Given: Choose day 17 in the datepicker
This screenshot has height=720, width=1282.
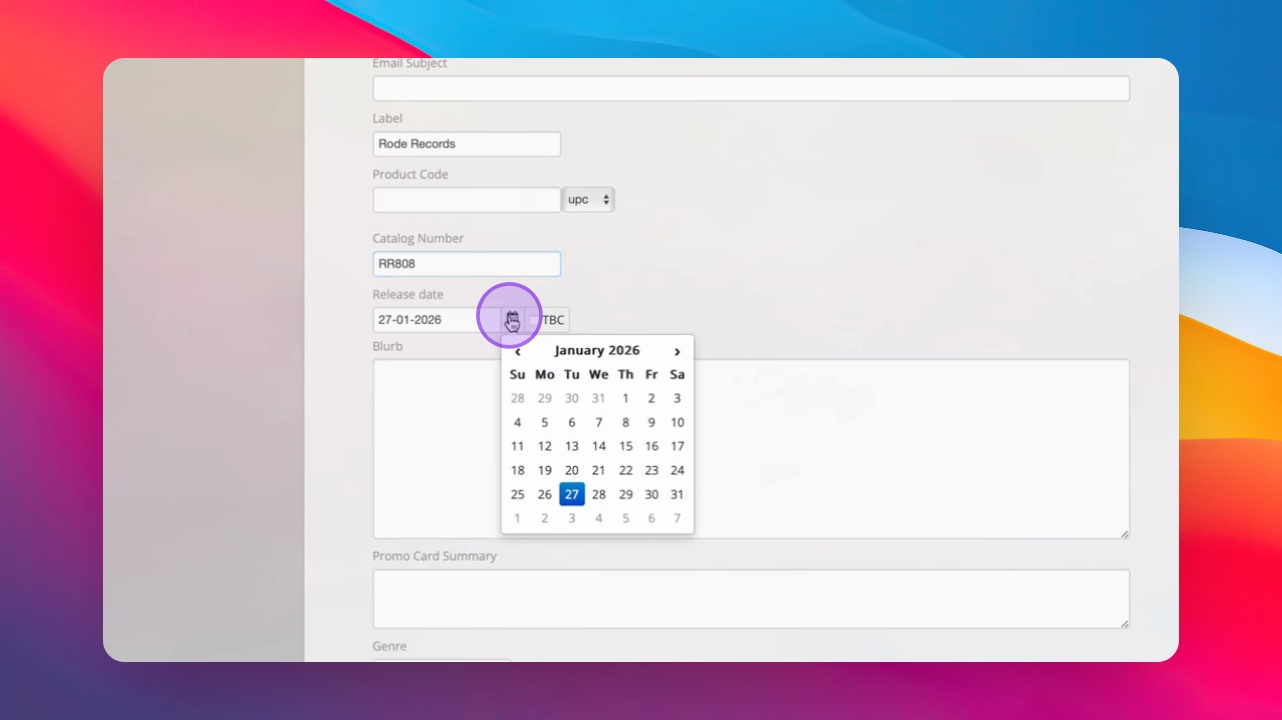Looking at the screenshot, I should [x=677, y=446].
